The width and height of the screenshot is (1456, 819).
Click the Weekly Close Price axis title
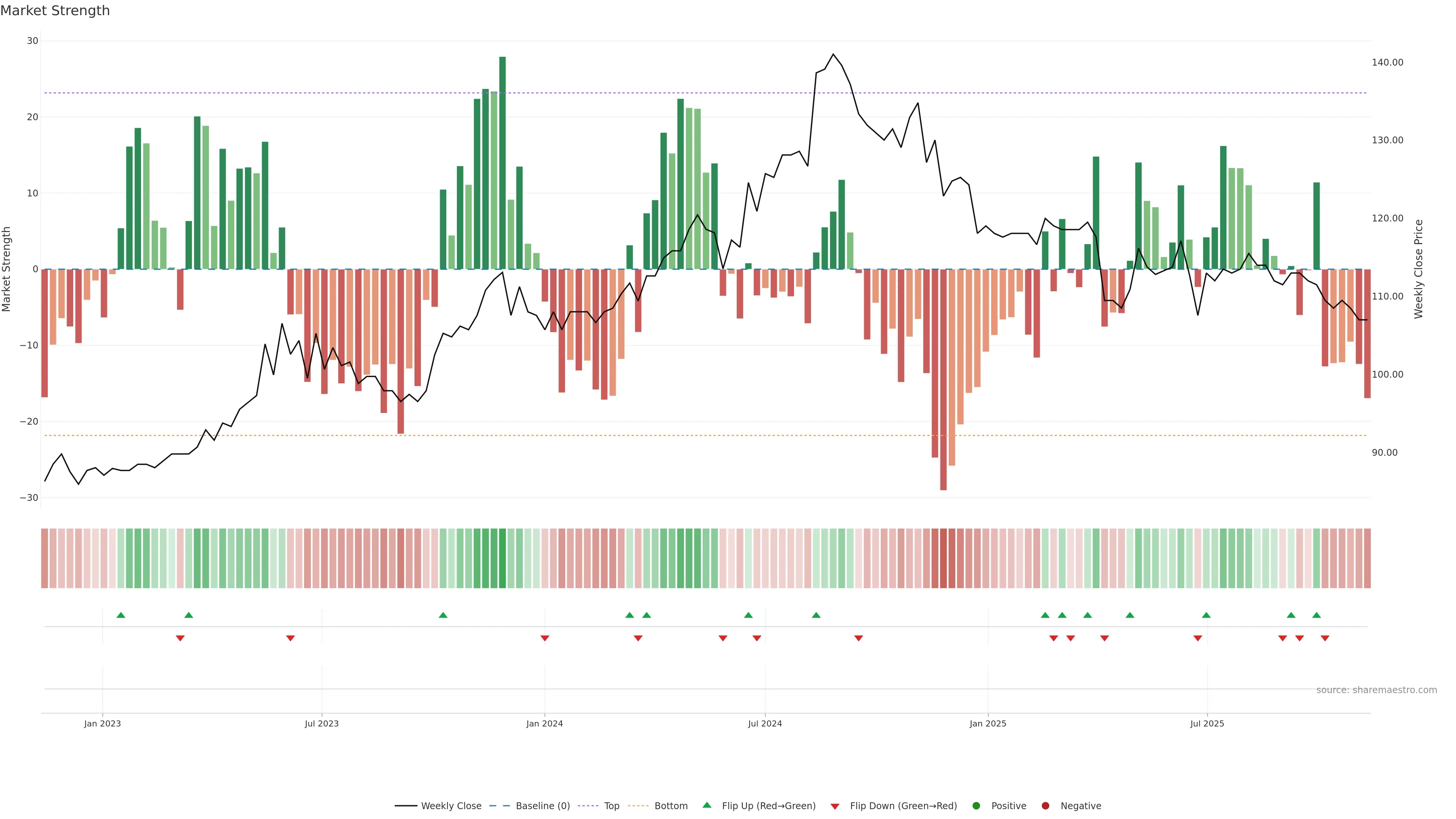1419,269
